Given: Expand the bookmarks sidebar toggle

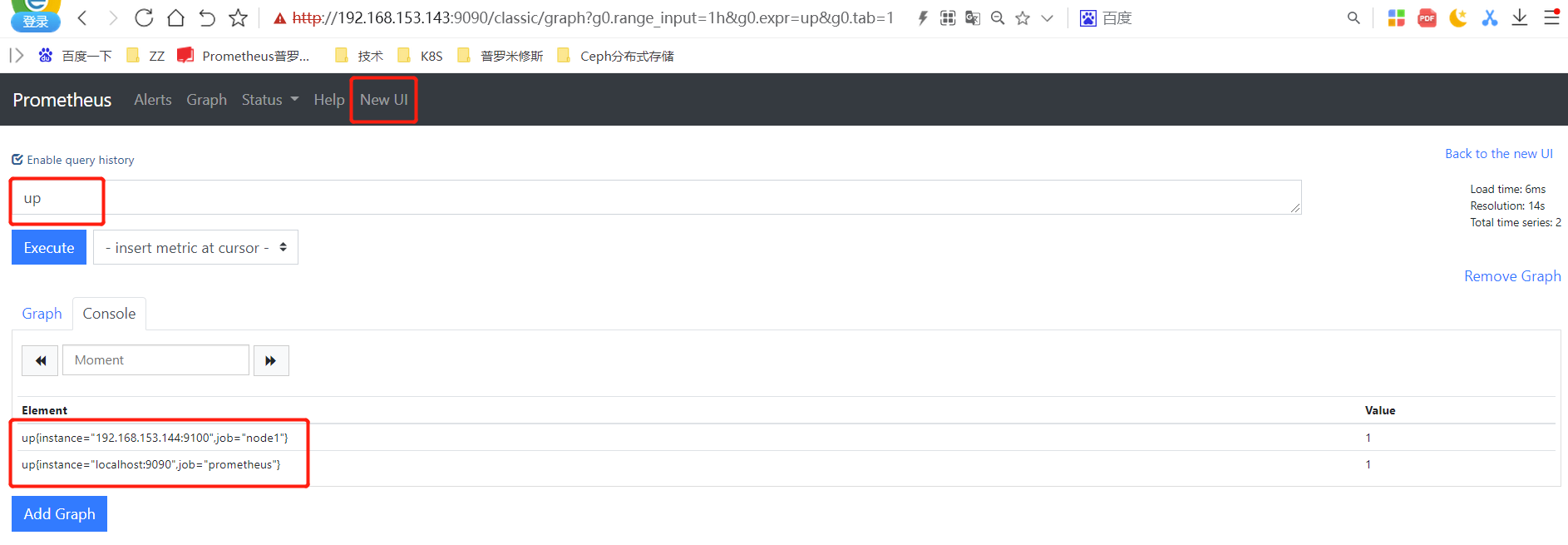Looking at the screenshot, I should pos(17,56).
